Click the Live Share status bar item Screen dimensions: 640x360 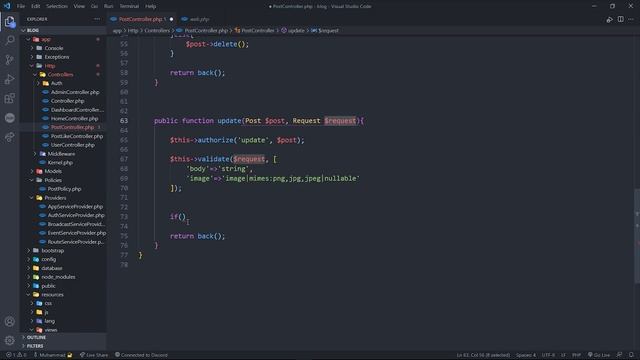[94, 355]
